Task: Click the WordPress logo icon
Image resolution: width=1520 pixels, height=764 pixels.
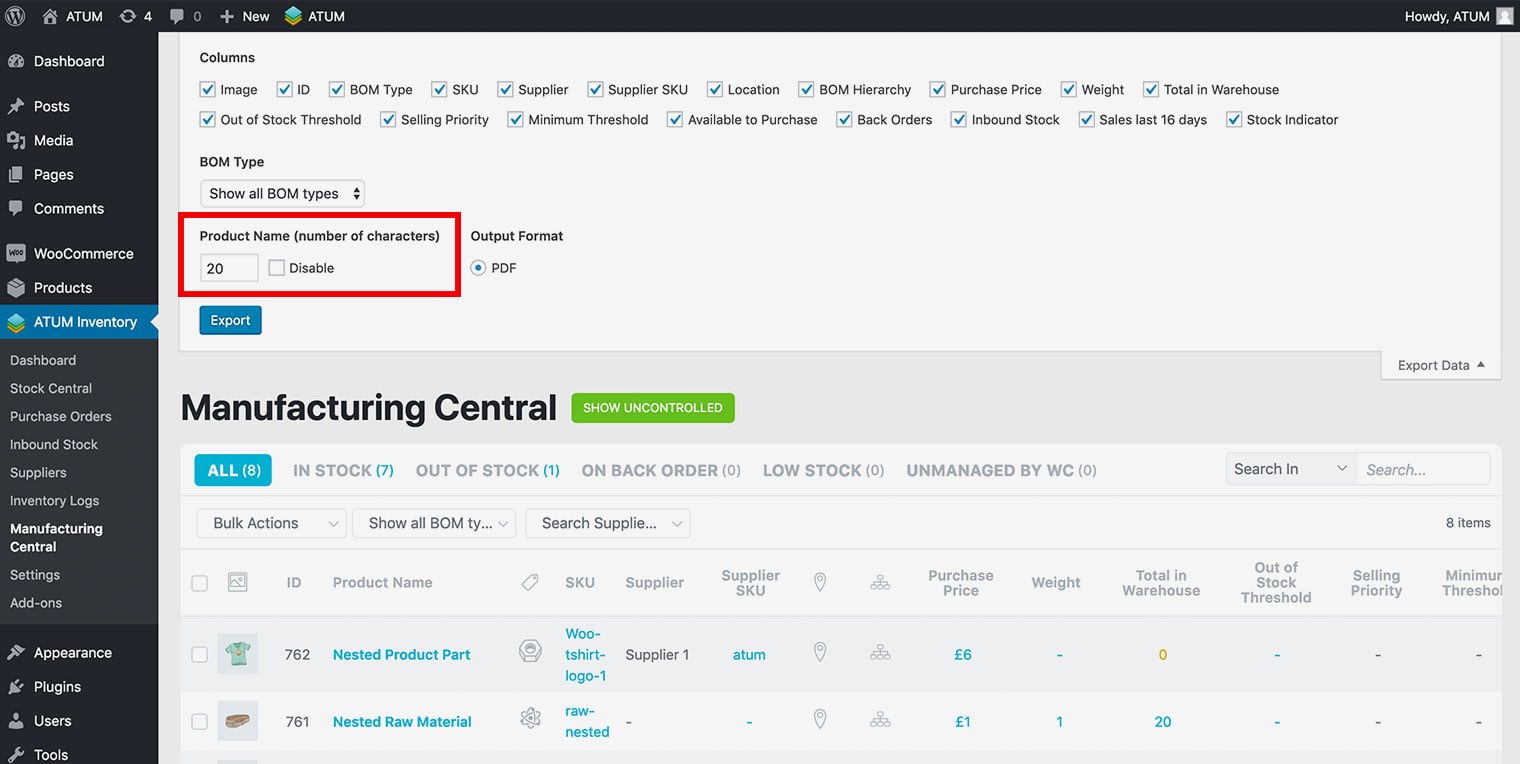Action: (x=15, y=16)
